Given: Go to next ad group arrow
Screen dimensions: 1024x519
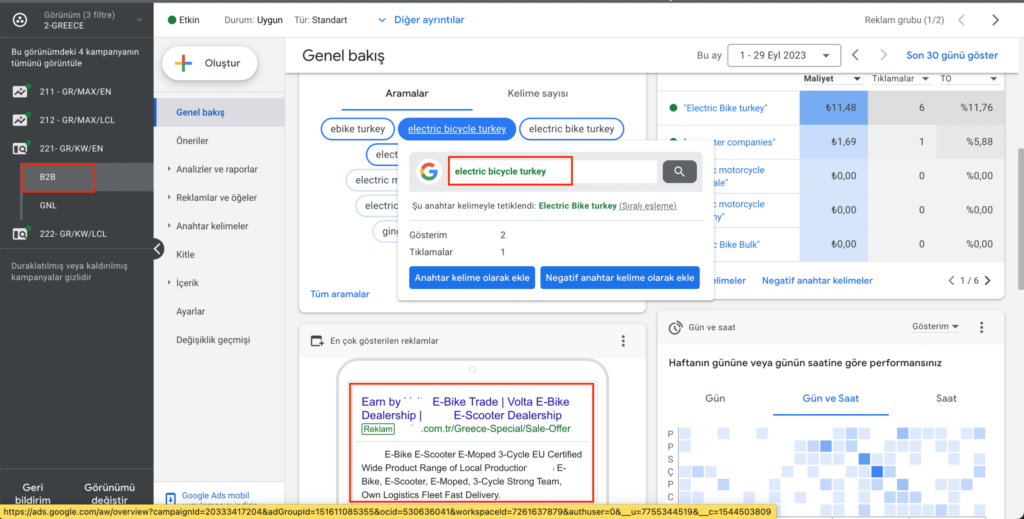Looking at the screenshot, I should 995,20.
